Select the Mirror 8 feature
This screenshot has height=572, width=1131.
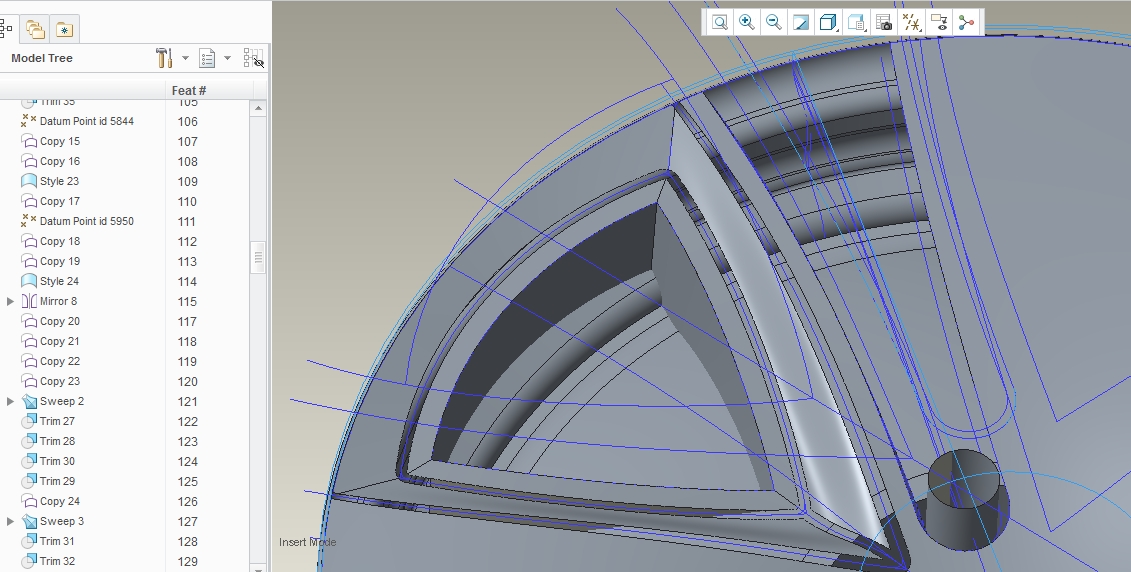[58, 302]
